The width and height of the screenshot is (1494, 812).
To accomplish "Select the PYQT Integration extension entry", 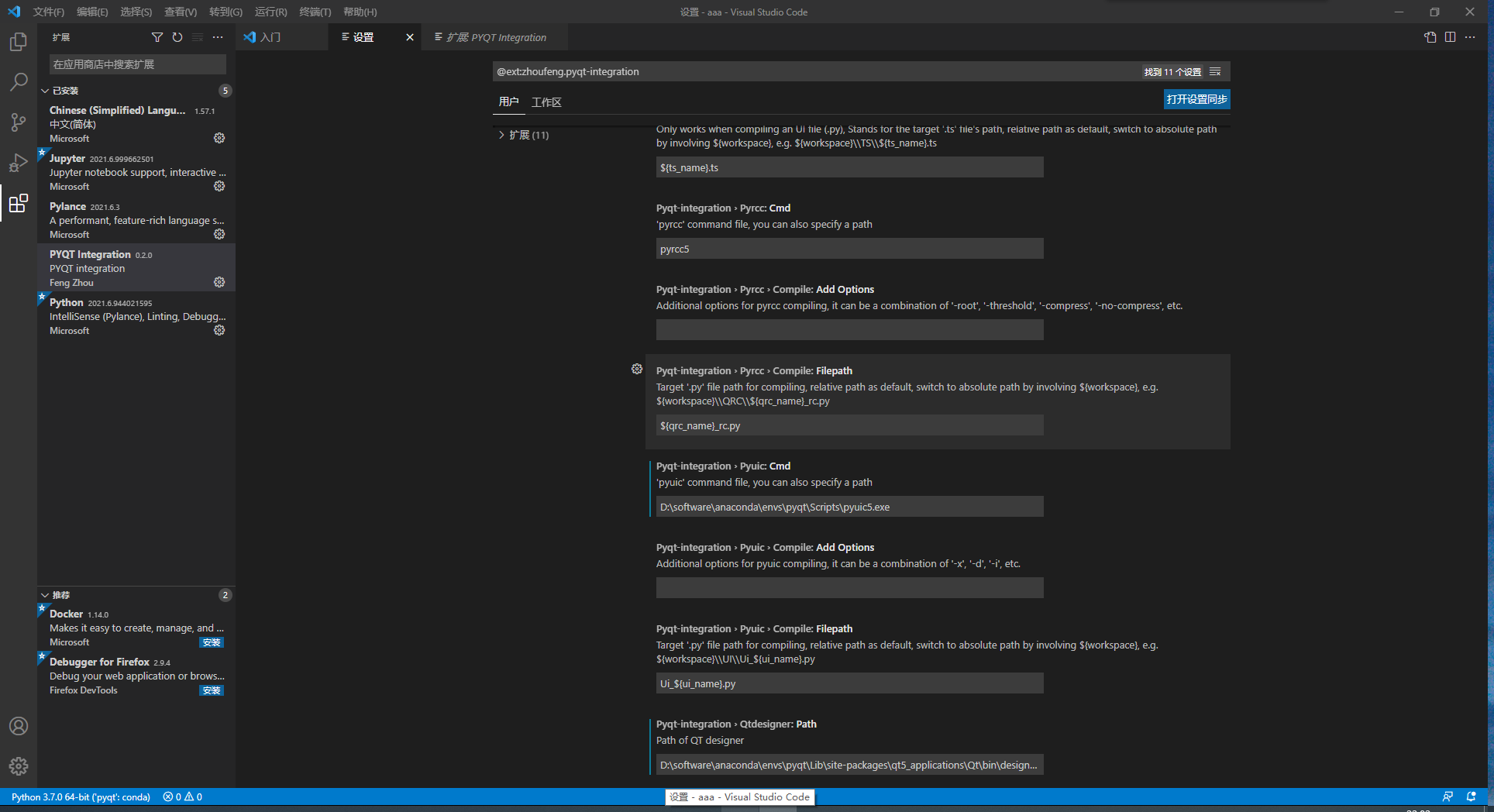I will coord(136,268).
